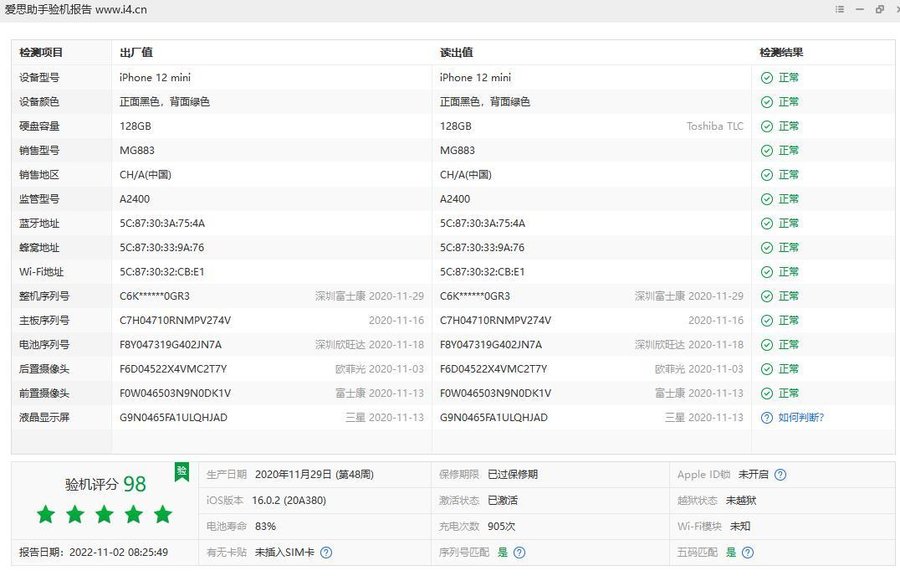Click the help icon beside 序列号匹配 是
Screen dimensions: 900x576
(x=519, y=552)
